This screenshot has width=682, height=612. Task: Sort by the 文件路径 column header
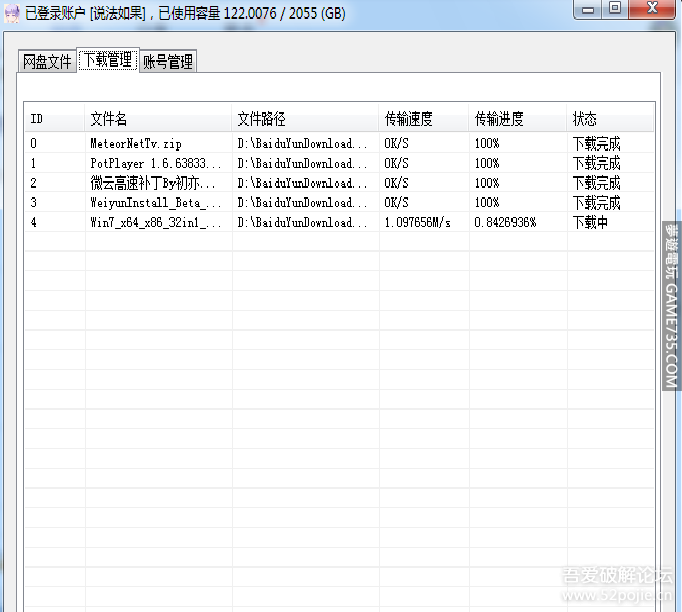pyautogui.click(x=305, y=118)
